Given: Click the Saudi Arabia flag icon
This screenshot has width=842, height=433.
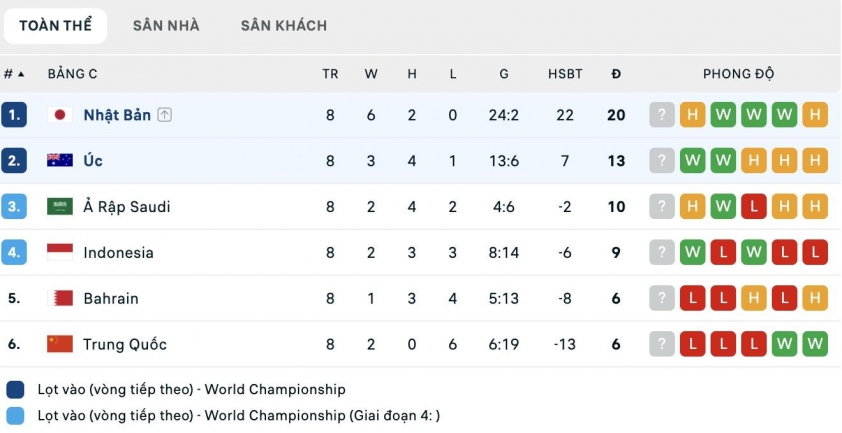Looking at the screenshot, I should coord(60,206).
